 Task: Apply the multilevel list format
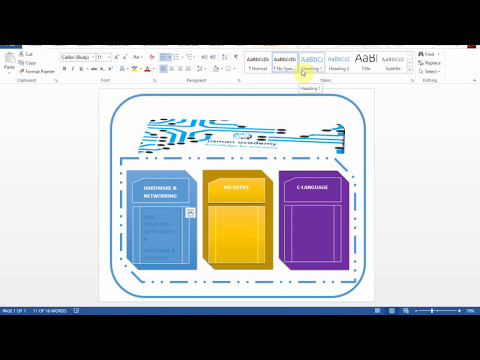click(x=189, y=57)
